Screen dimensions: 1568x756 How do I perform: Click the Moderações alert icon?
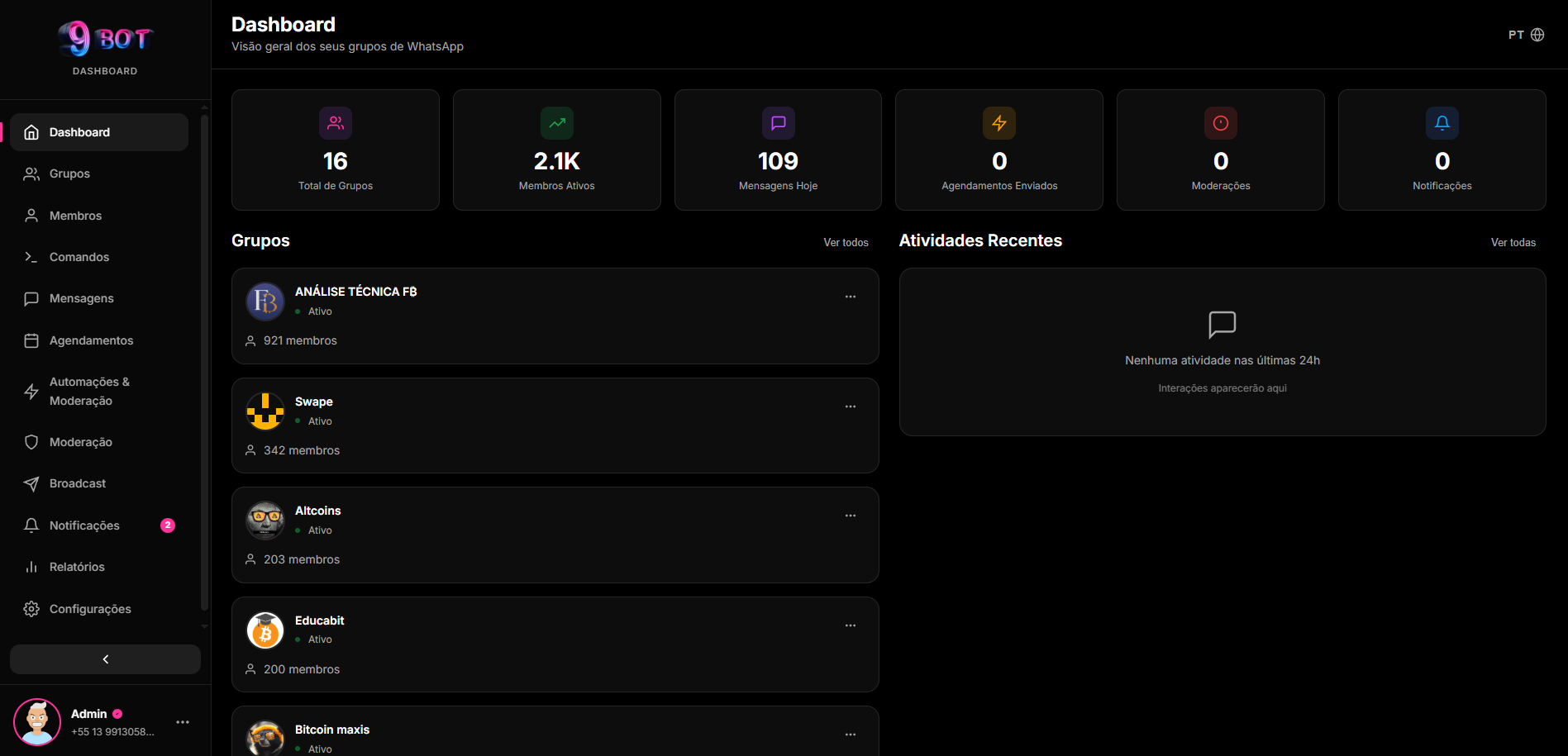[1221, 123]
